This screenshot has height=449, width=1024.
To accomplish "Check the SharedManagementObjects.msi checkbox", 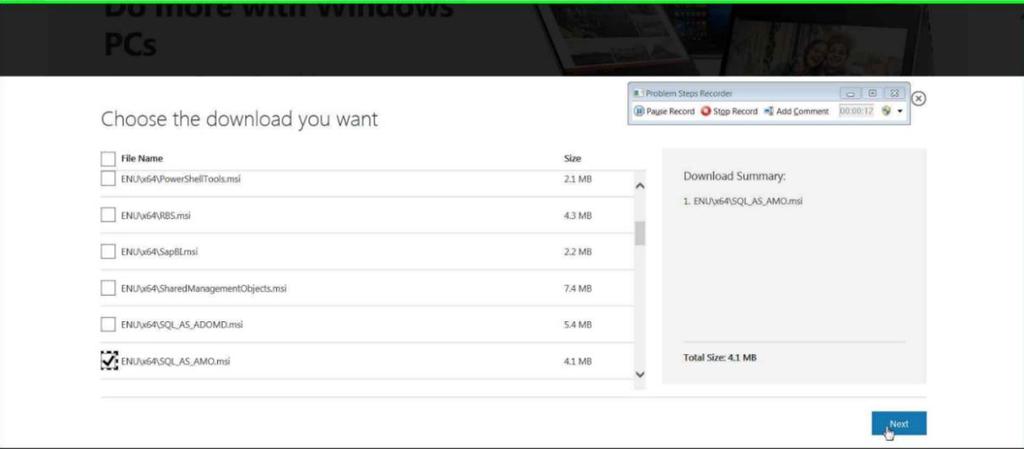I will (x=108, y=288).
